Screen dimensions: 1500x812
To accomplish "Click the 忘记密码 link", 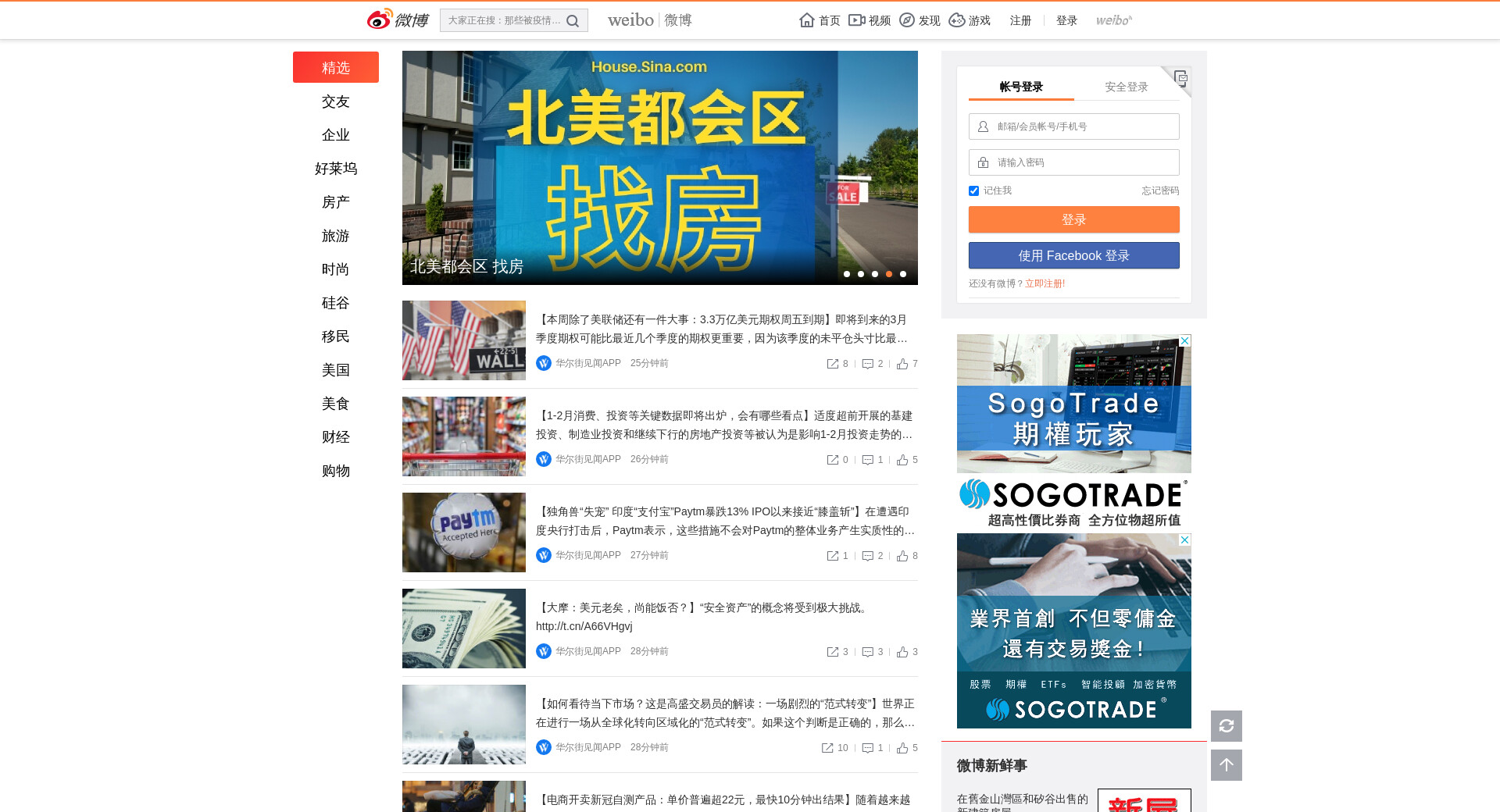I will [1159, 191].
